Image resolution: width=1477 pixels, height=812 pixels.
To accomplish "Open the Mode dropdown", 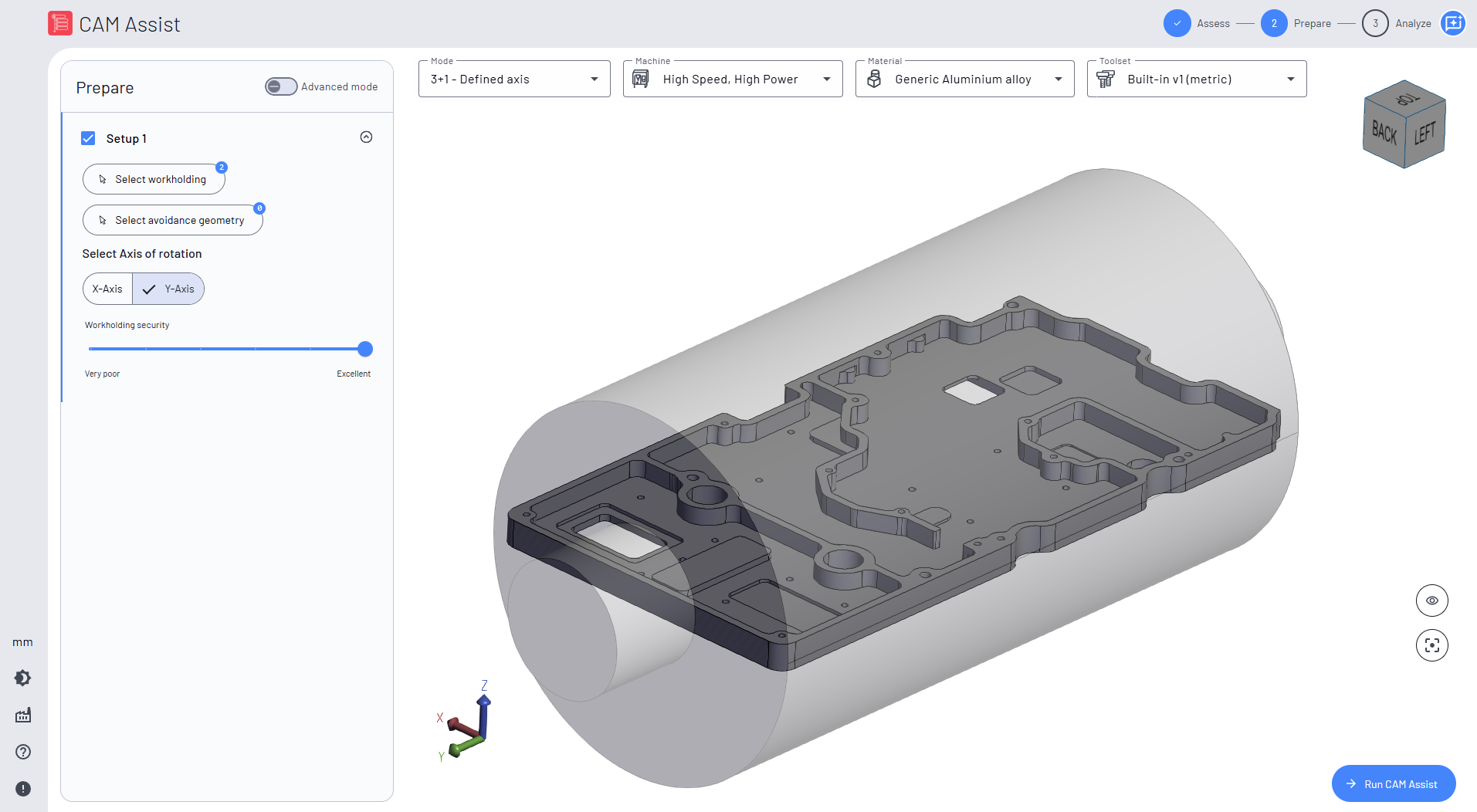I will [x=514, y=79].
